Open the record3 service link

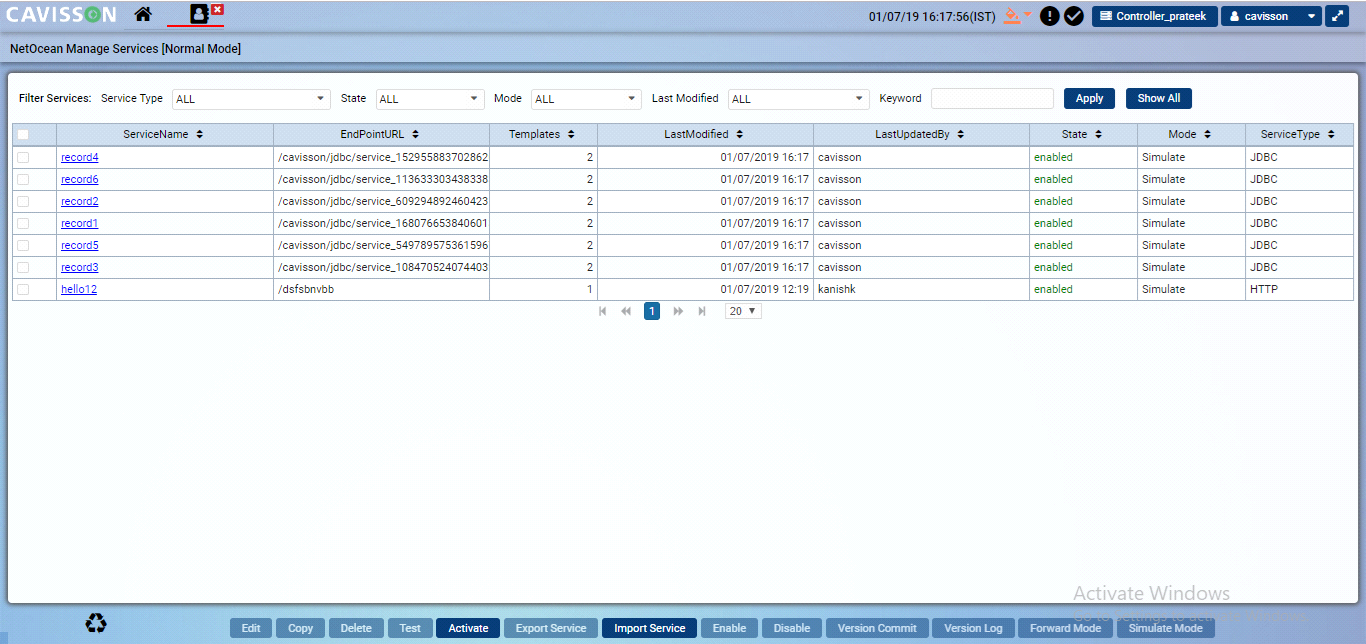tap(80, 268)
